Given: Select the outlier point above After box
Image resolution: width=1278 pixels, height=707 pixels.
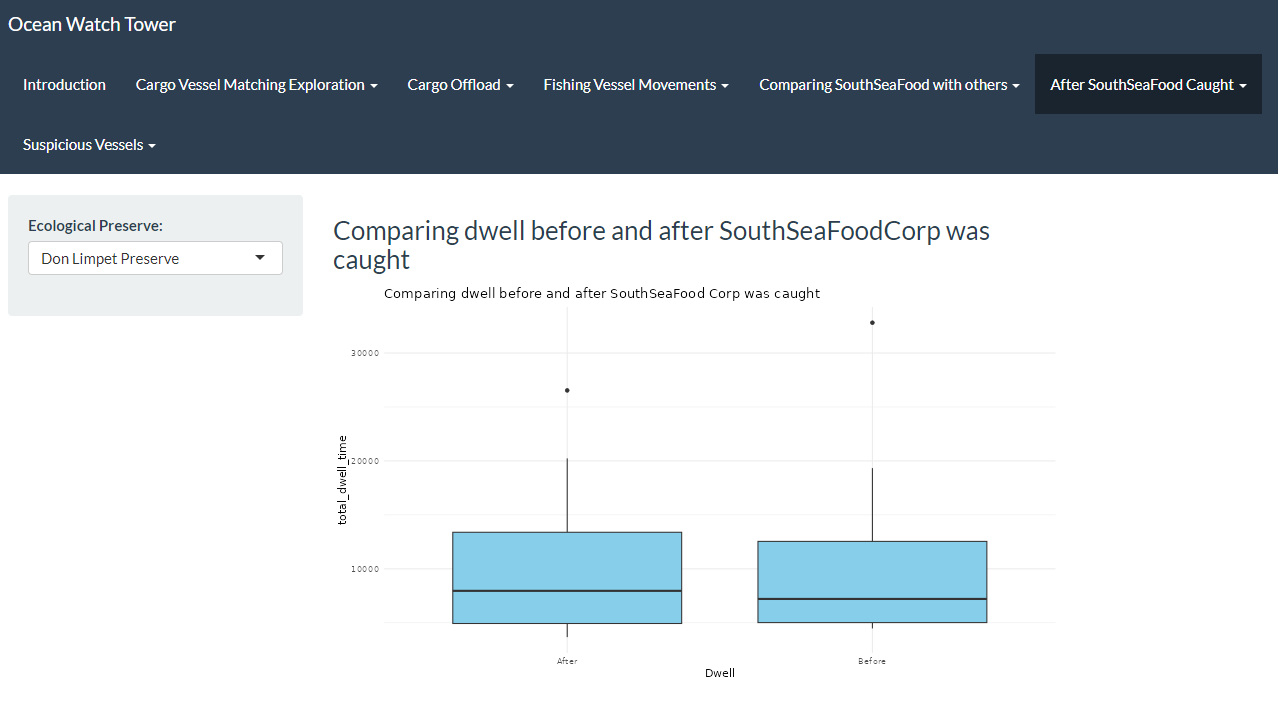Looking at the screenshot, I should 567,390.
